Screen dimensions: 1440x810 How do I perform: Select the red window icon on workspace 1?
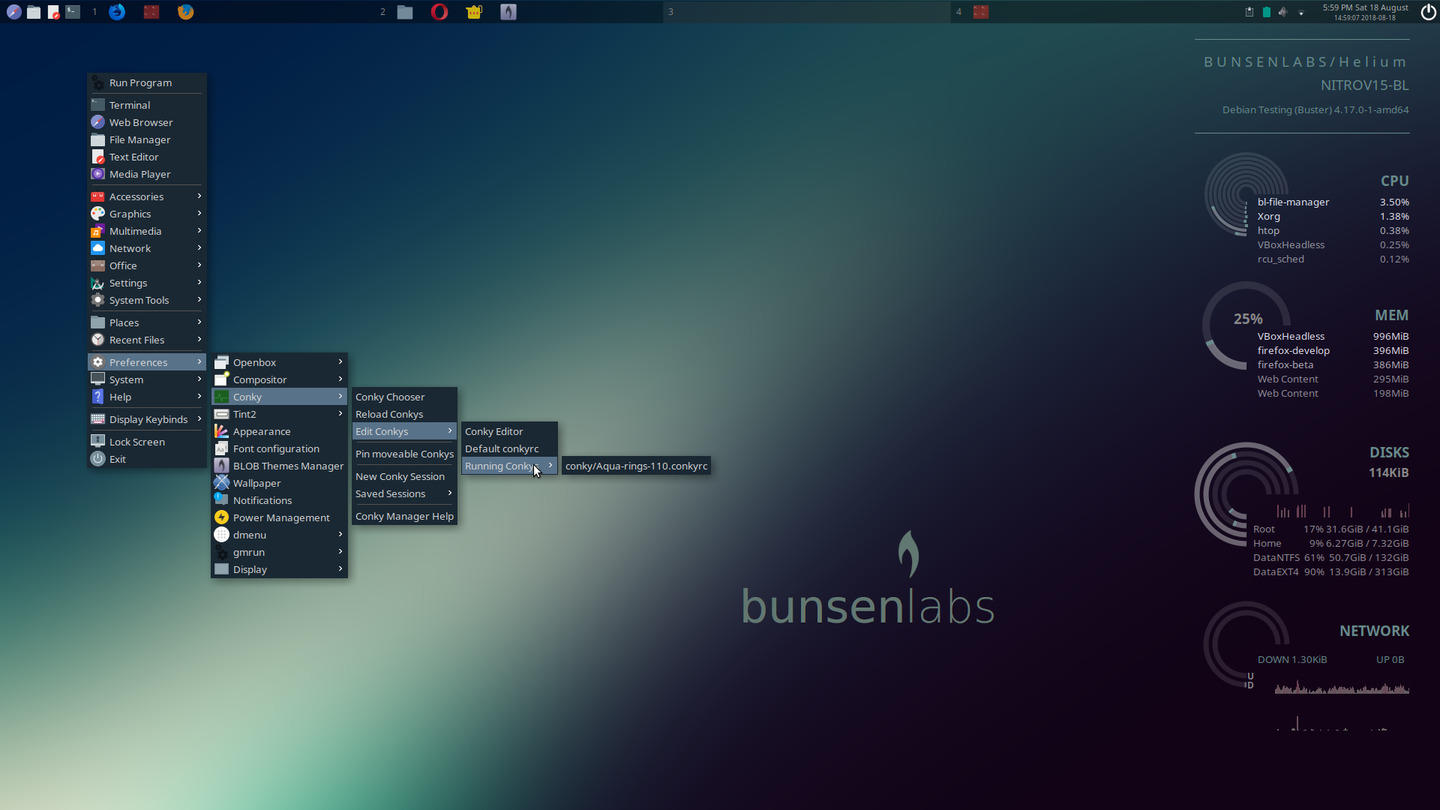click(151, 12)
